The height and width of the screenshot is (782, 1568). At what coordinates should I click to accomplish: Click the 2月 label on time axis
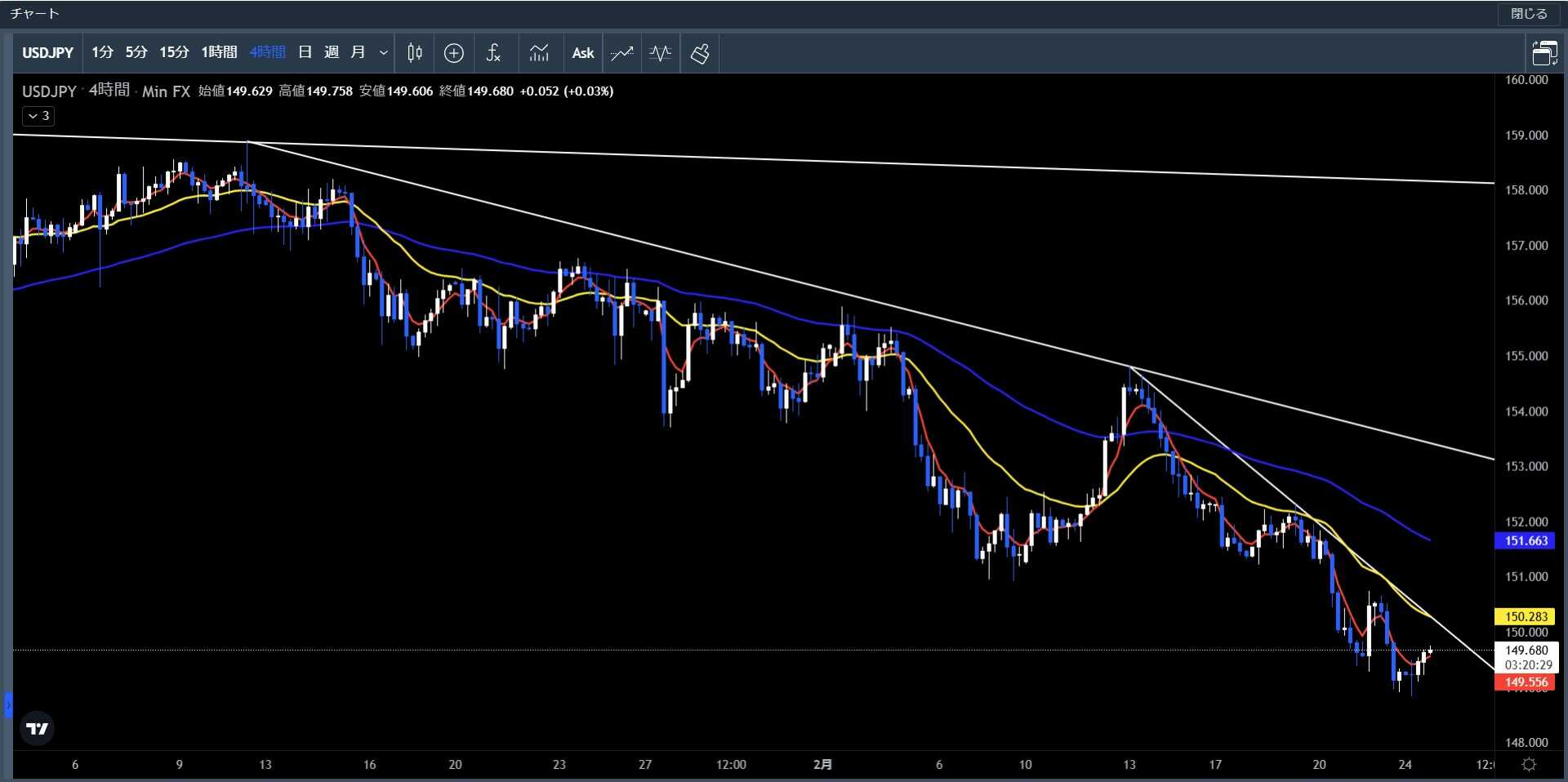pos(823,765)
